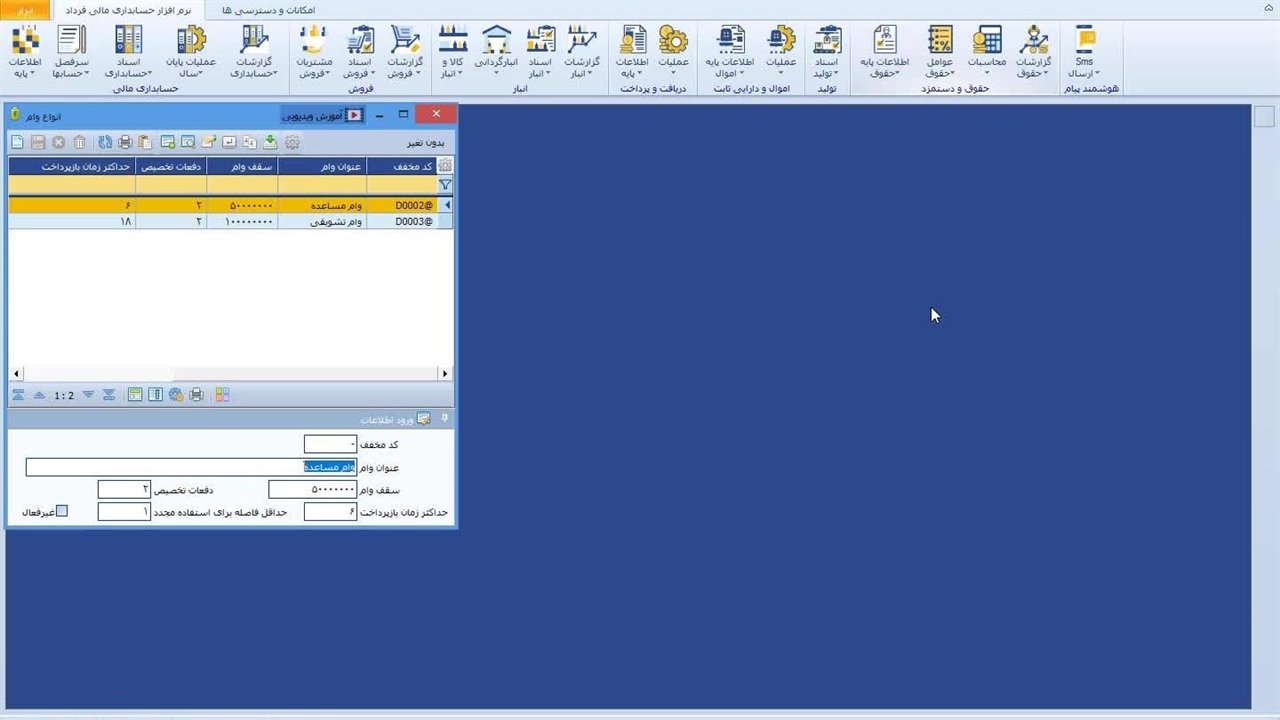Click the سقف وام input field
1280x720 pixels.
(312, 490)
